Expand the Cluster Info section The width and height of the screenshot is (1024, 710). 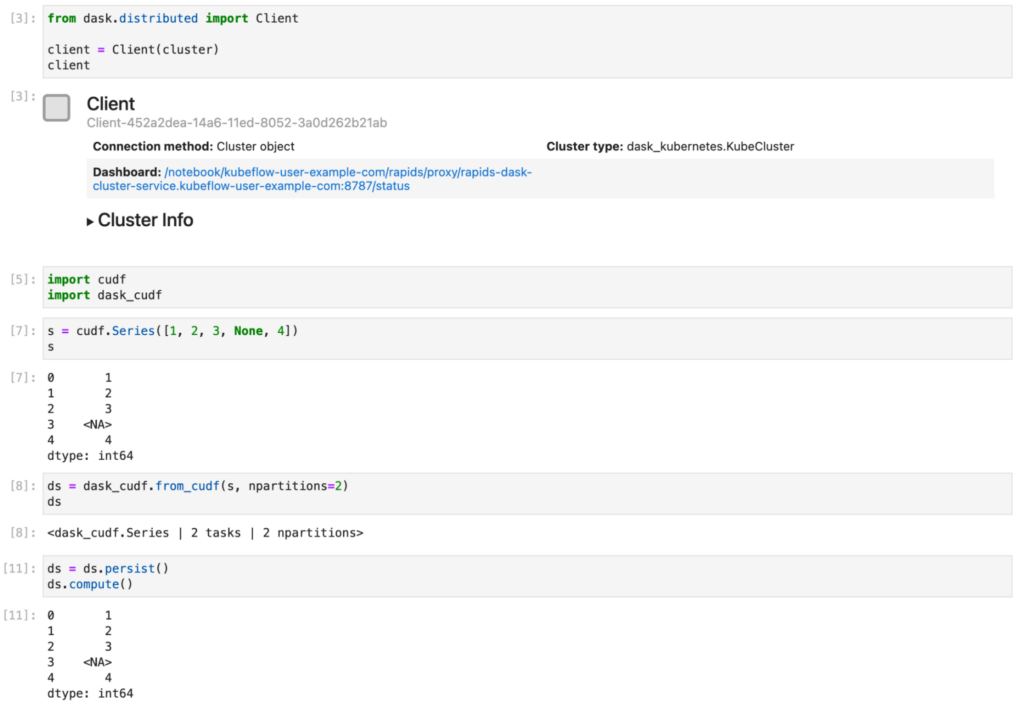[143, 220]
